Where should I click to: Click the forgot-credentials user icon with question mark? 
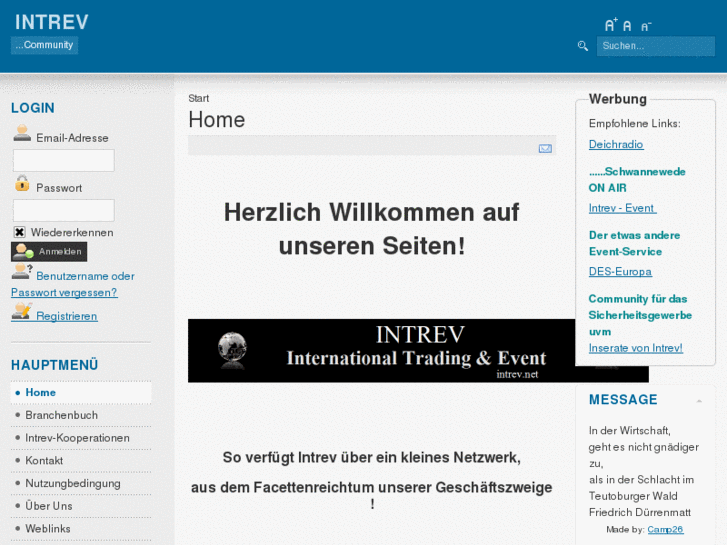pyautogui.click(x=22, y=271)
